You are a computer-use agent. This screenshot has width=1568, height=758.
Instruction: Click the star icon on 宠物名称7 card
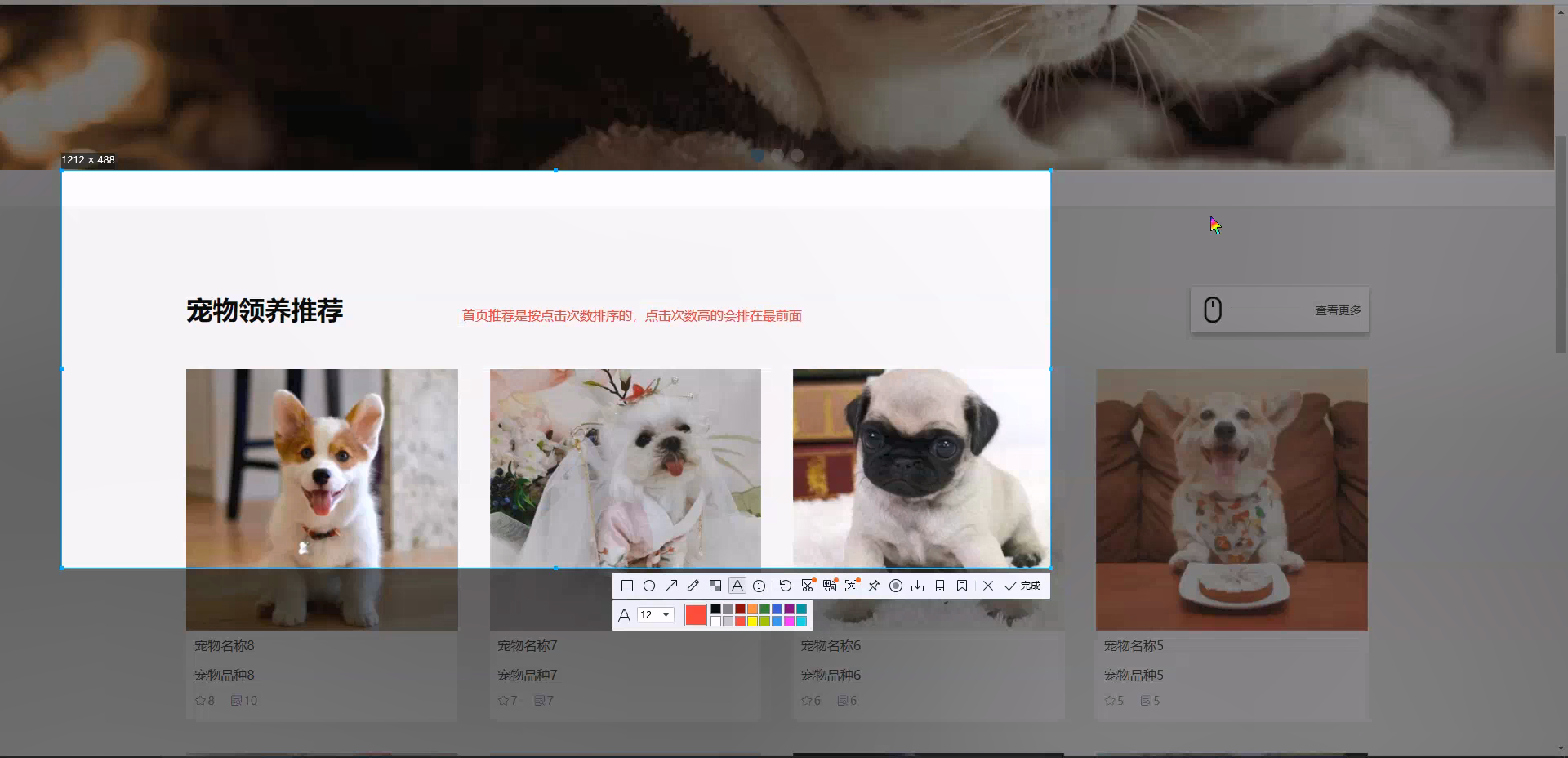pyautogui.click(x=503, y=700)
